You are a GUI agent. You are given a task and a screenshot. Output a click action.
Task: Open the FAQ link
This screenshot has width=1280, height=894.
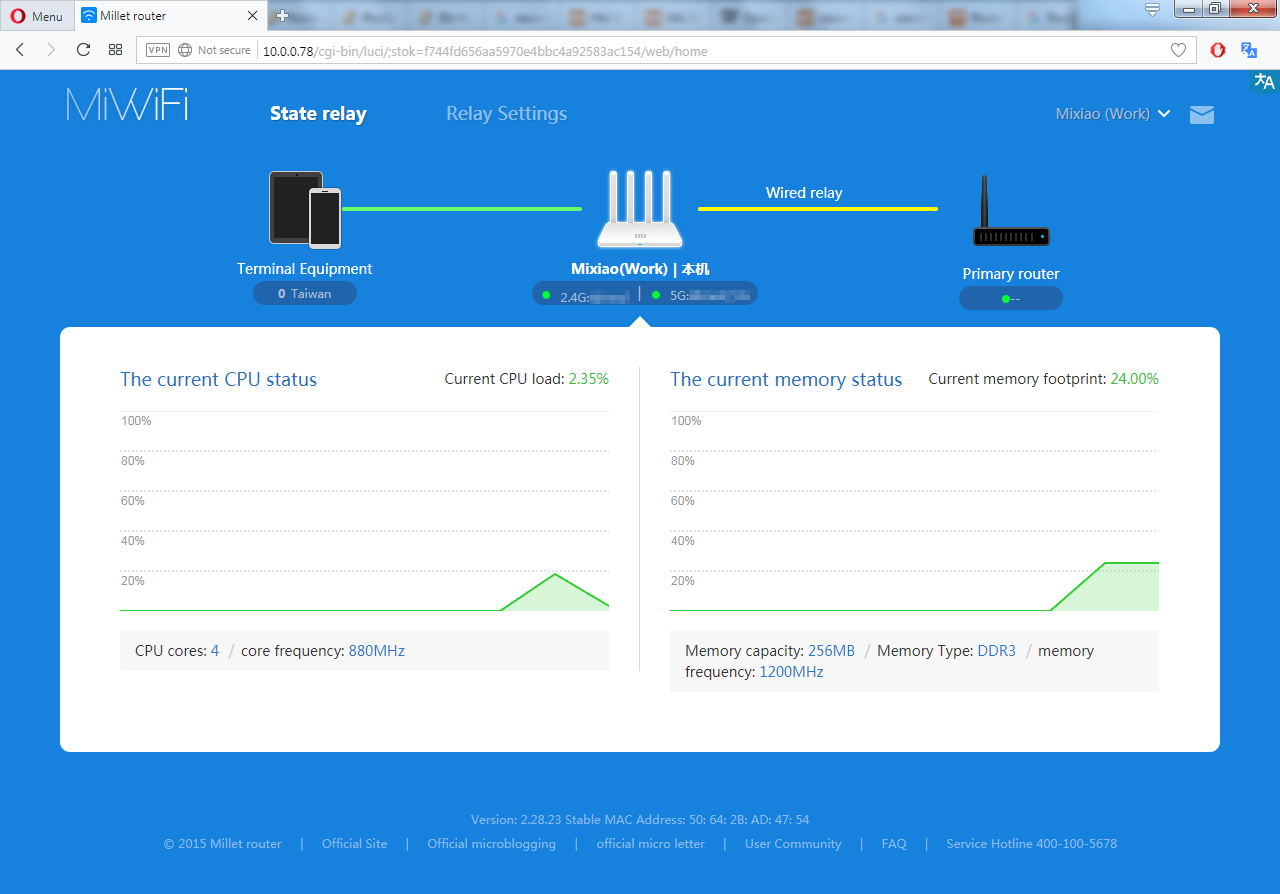[894, 844]
